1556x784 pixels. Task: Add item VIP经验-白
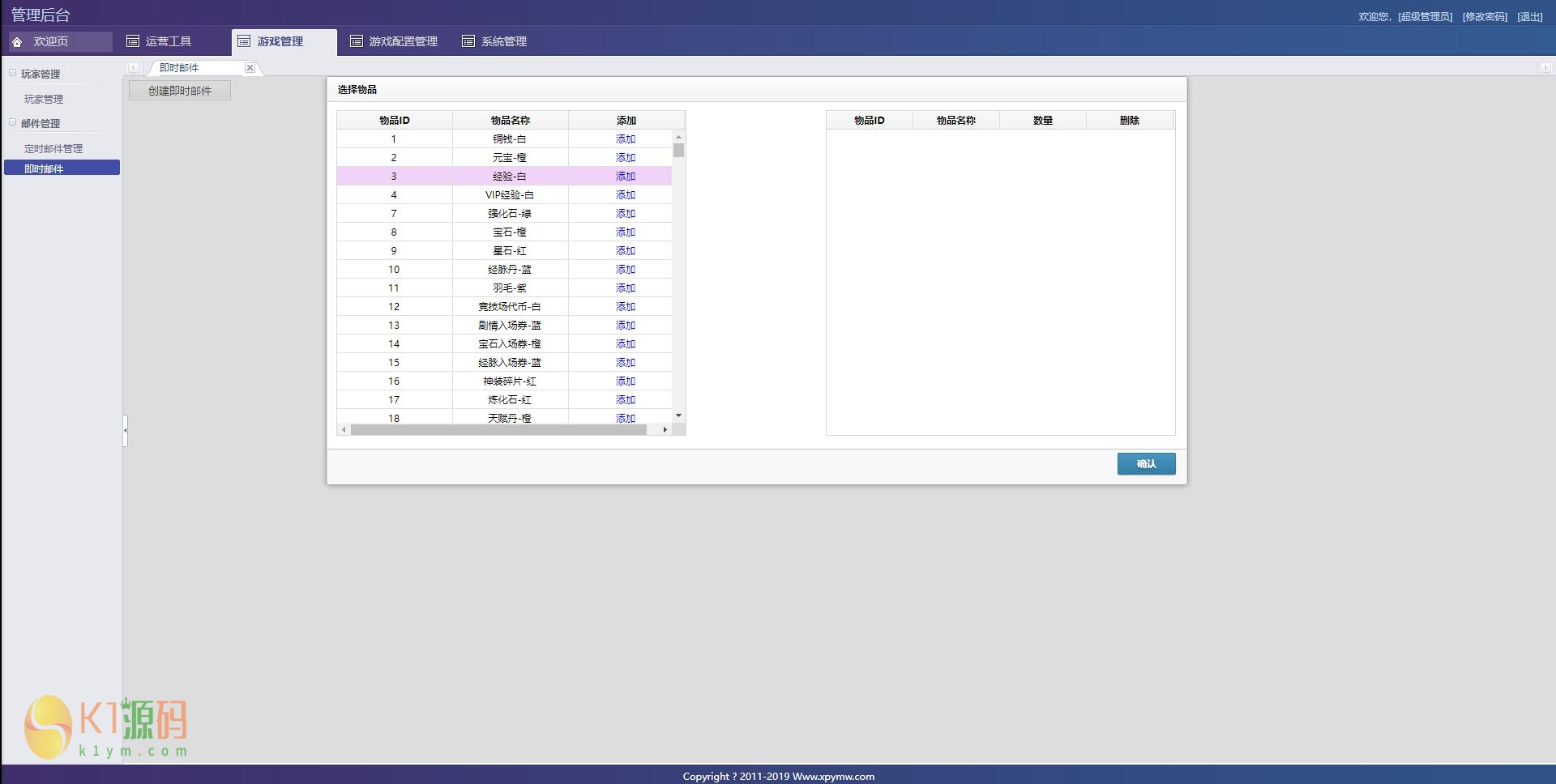(626, 195)
